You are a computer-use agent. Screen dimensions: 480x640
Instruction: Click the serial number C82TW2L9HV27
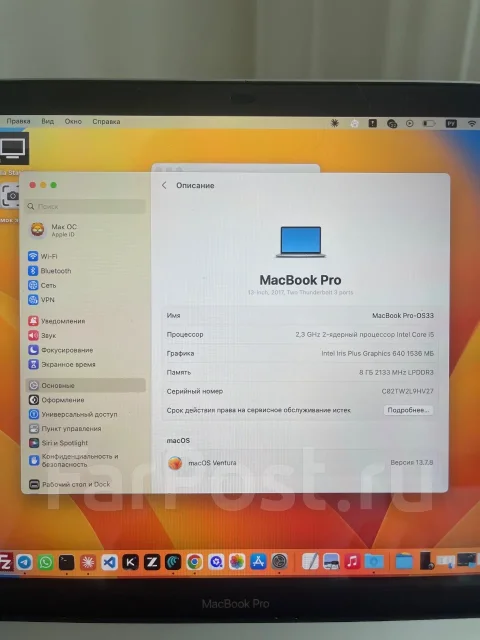407,391
